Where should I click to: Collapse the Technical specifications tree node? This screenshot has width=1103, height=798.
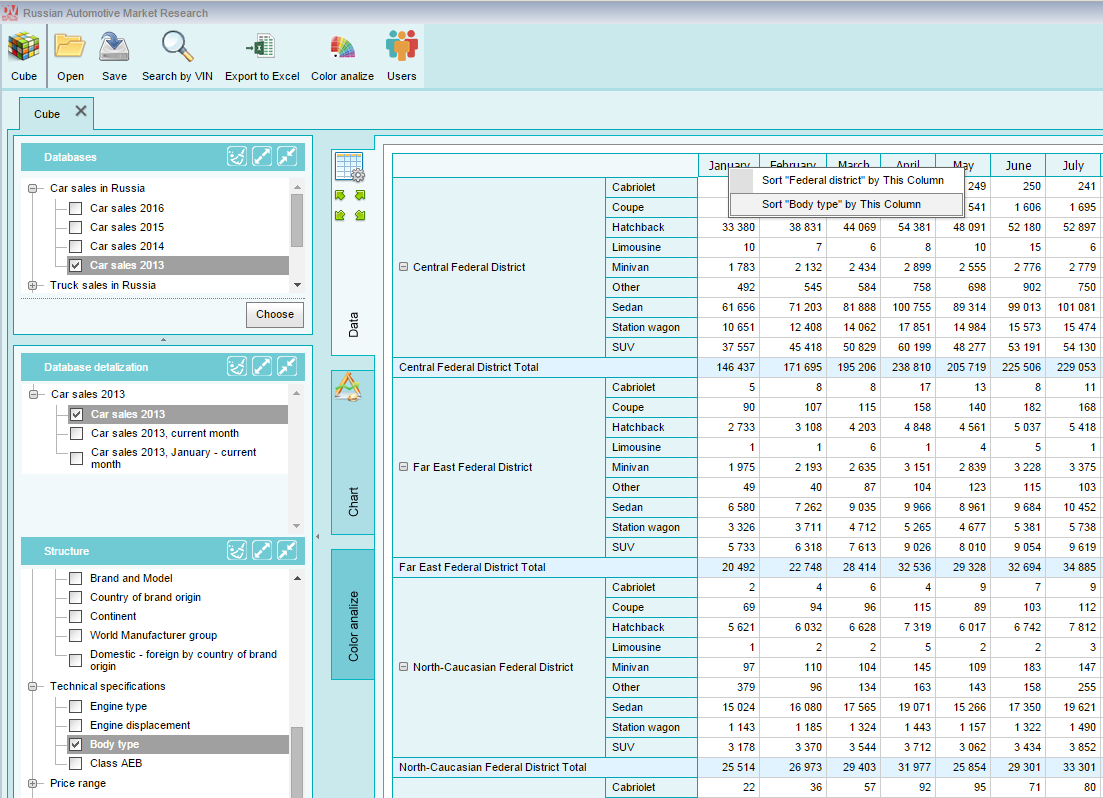32,686
